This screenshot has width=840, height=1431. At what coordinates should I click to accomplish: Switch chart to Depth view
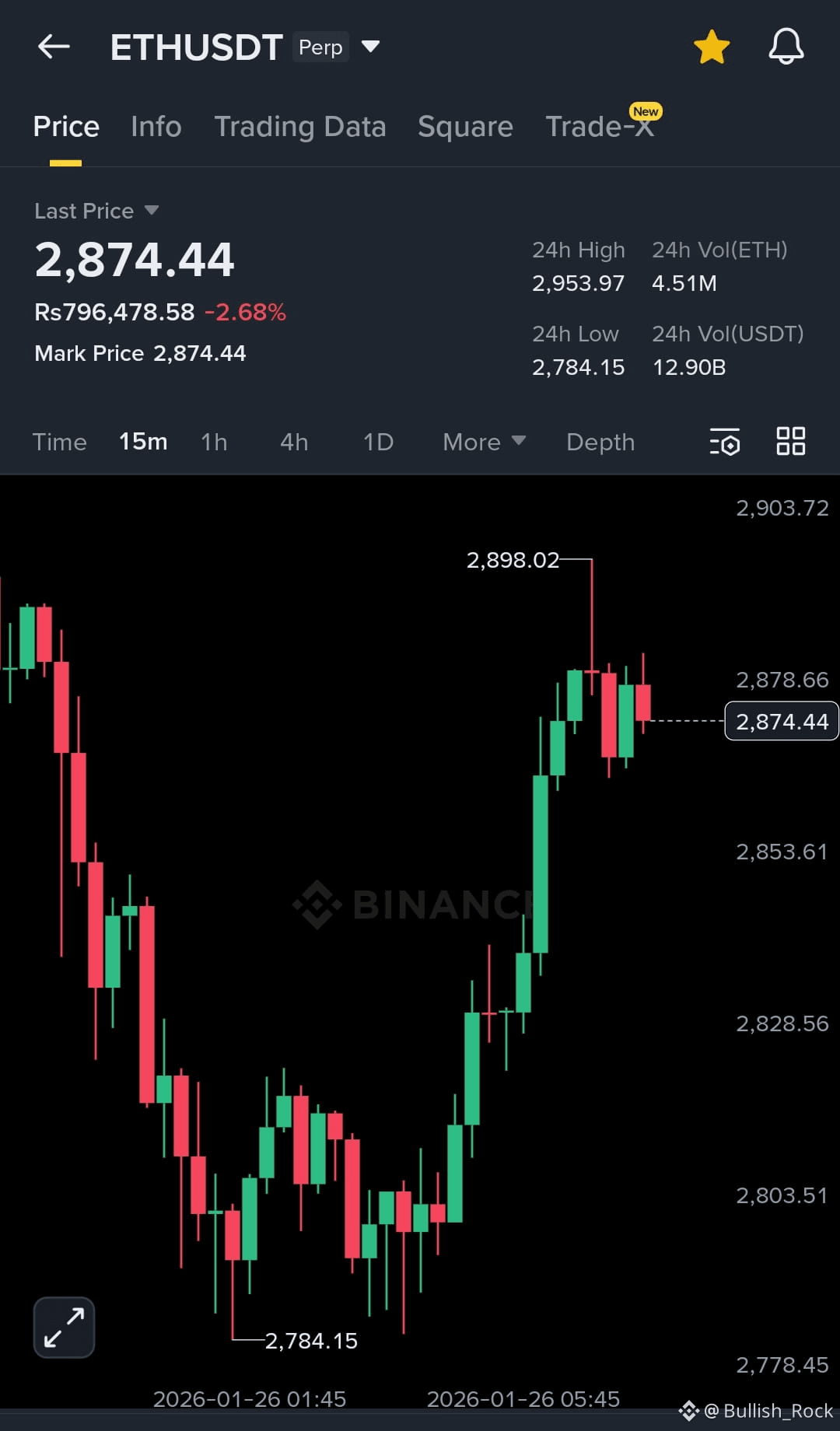pos(600,442)
